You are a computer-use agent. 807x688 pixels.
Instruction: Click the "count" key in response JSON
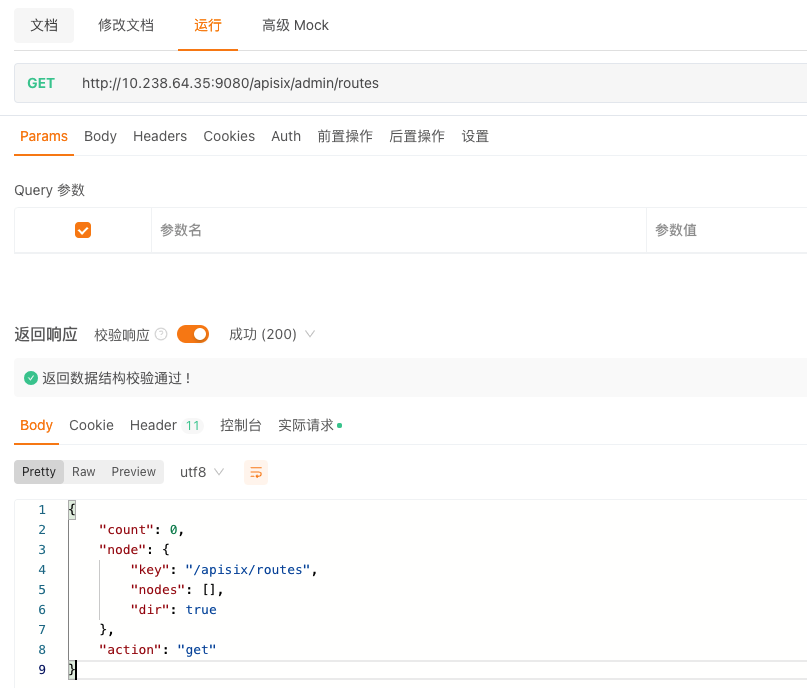tap(126, 530)
